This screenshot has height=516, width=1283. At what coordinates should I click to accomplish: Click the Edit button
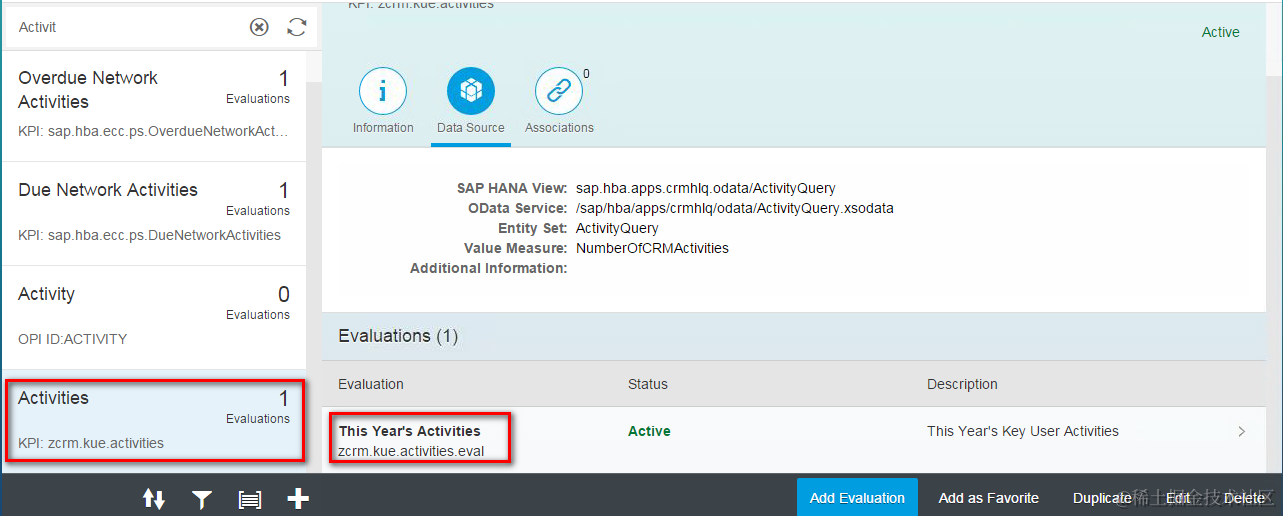(1178, 498)
